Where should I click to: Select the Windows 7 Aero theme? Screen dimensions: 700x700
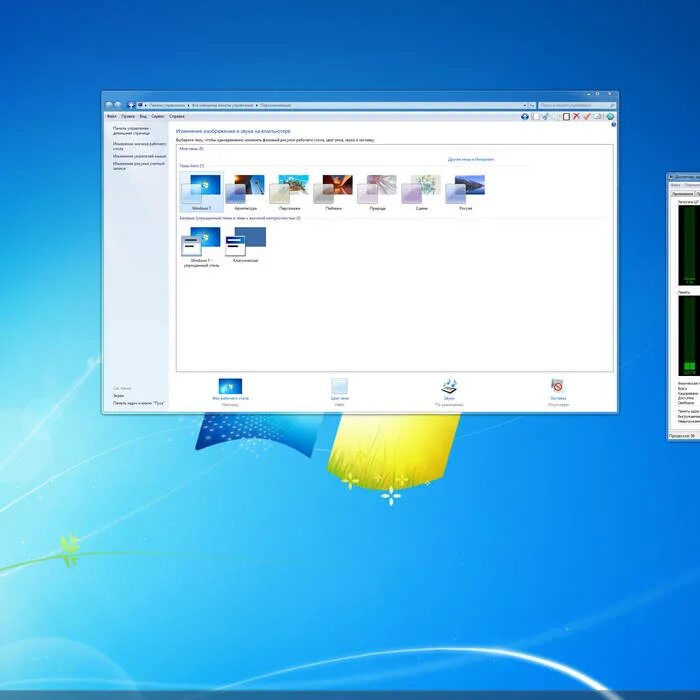tap(201, 192)
